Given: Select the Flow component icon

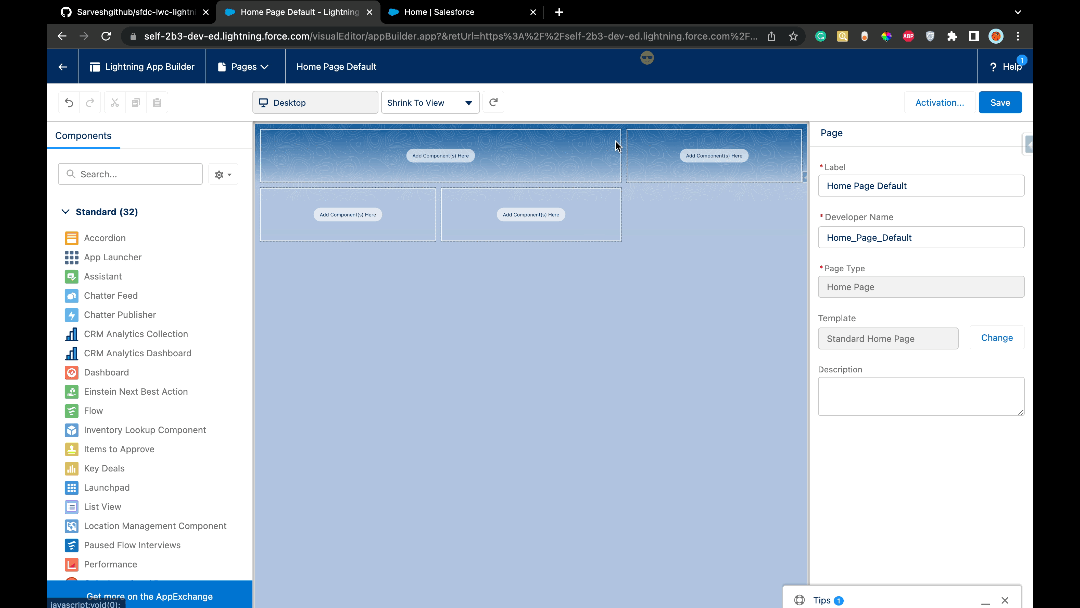Looking at the screenshot, I should coord(72,411).
